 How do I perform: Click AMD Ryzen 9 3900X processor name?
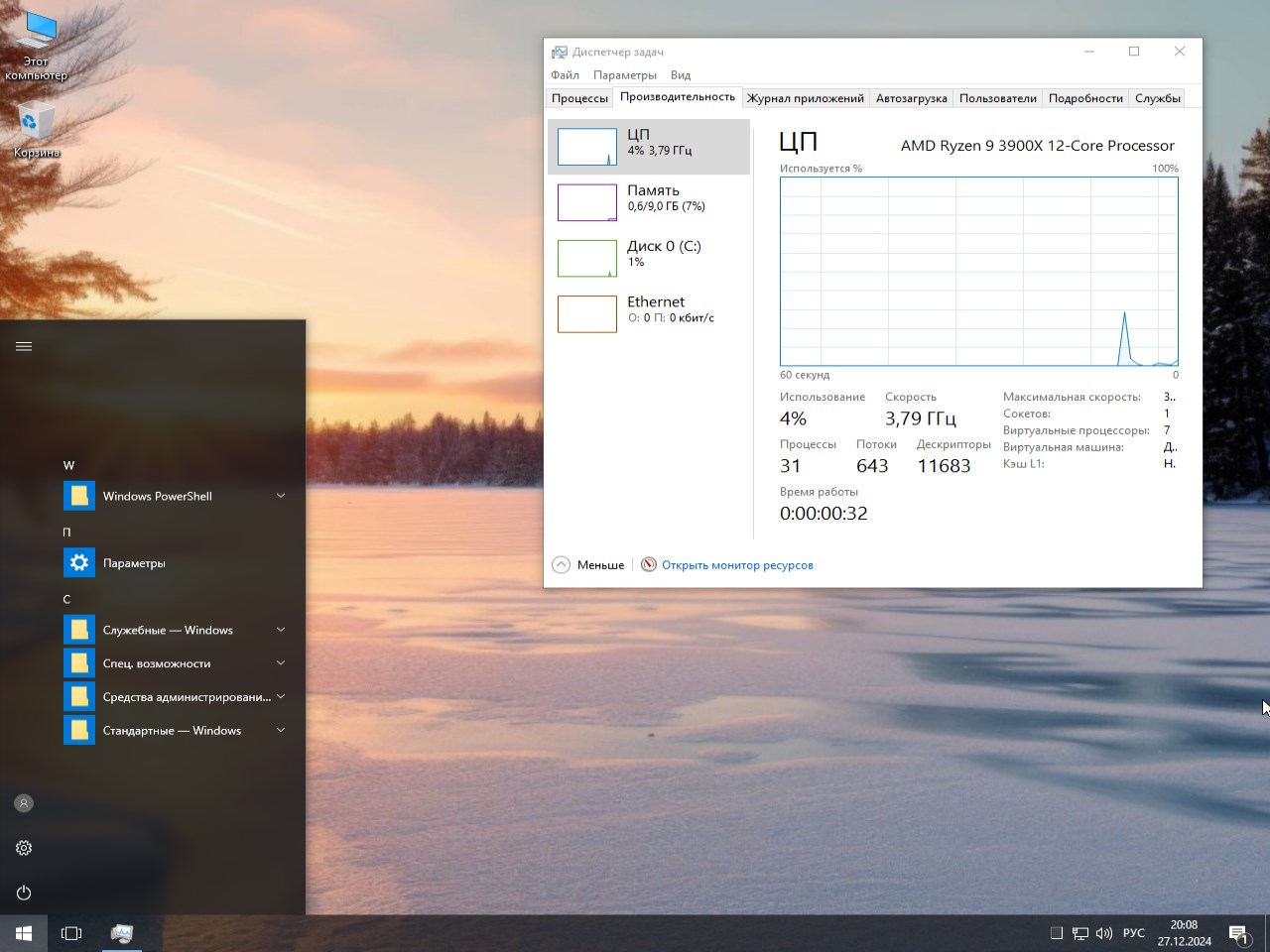coord(1037,146)
